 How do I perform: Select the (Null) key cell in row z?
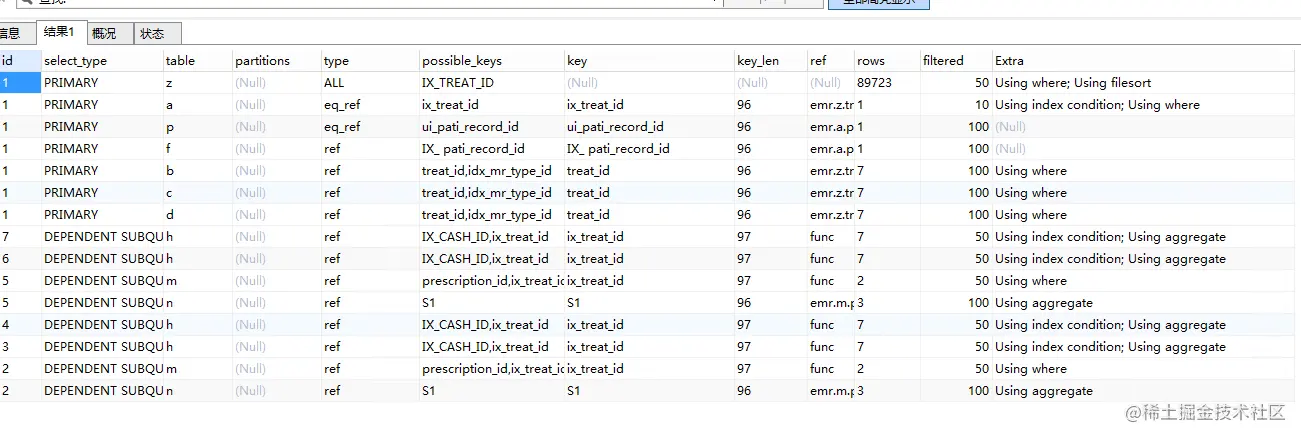coord(649,82)
